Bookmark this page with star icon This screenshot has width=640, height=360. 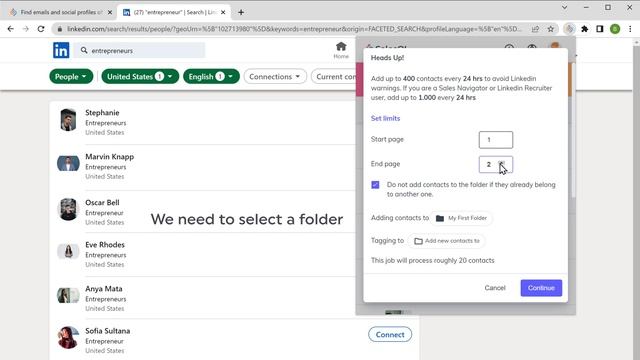[x=551, y=29]
